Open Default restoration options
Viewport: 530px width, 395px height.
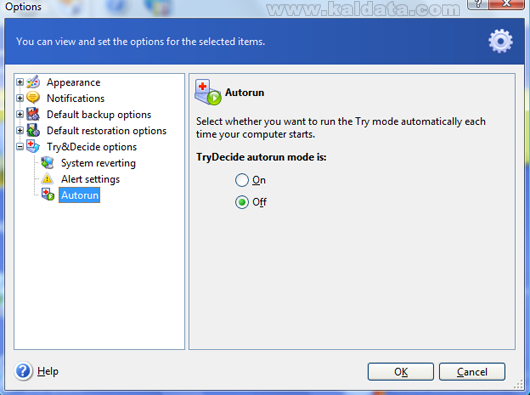tap(106, 131)
